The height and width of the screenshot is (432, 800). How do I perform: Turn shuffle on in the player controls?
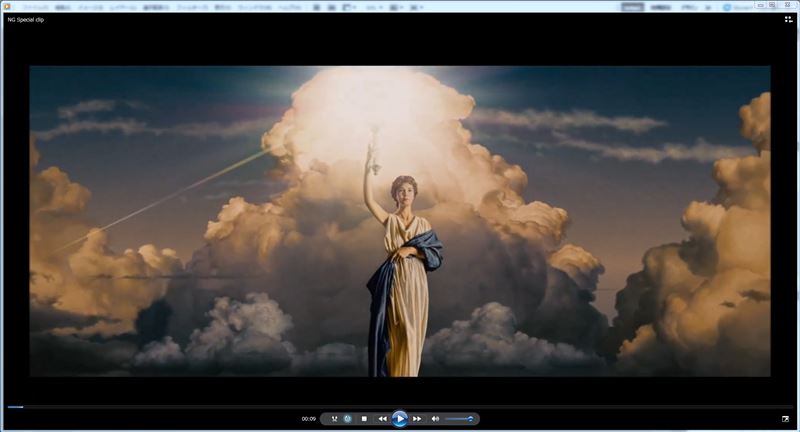tap(334, 419)
